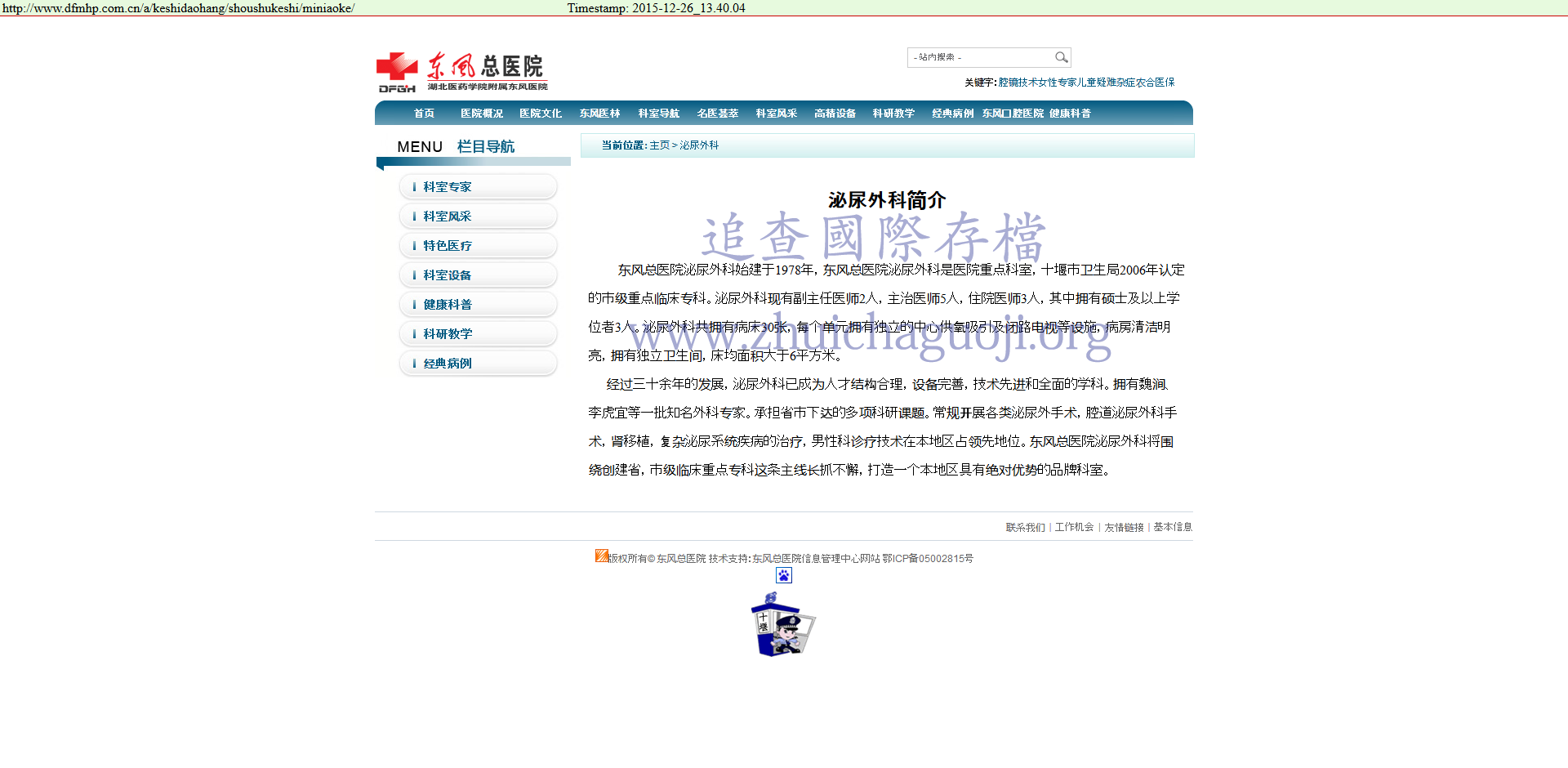Click the blue paw print icon
This screenshot has height=768, width=1568.
click(x=783, y=575)
